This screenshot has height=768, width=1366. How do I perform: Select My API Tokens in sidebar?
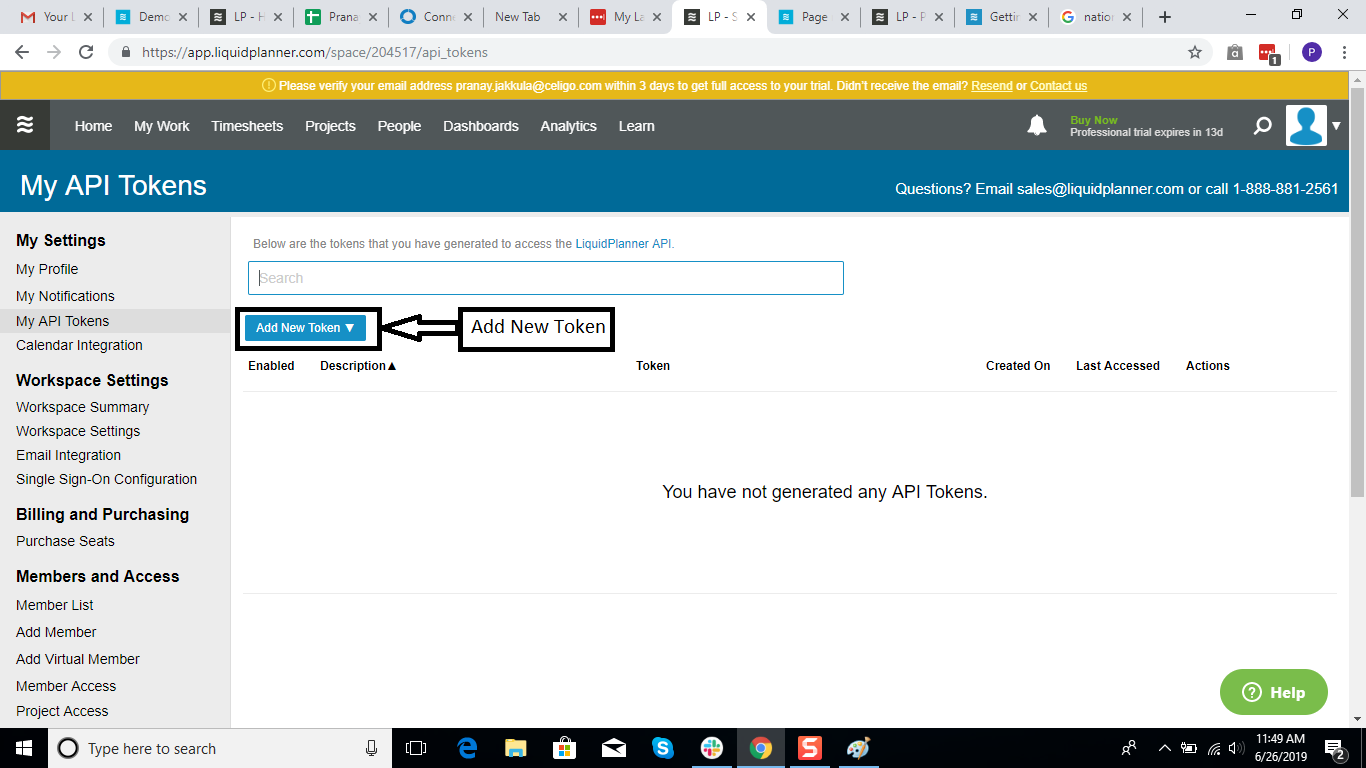tap(63, 321)
